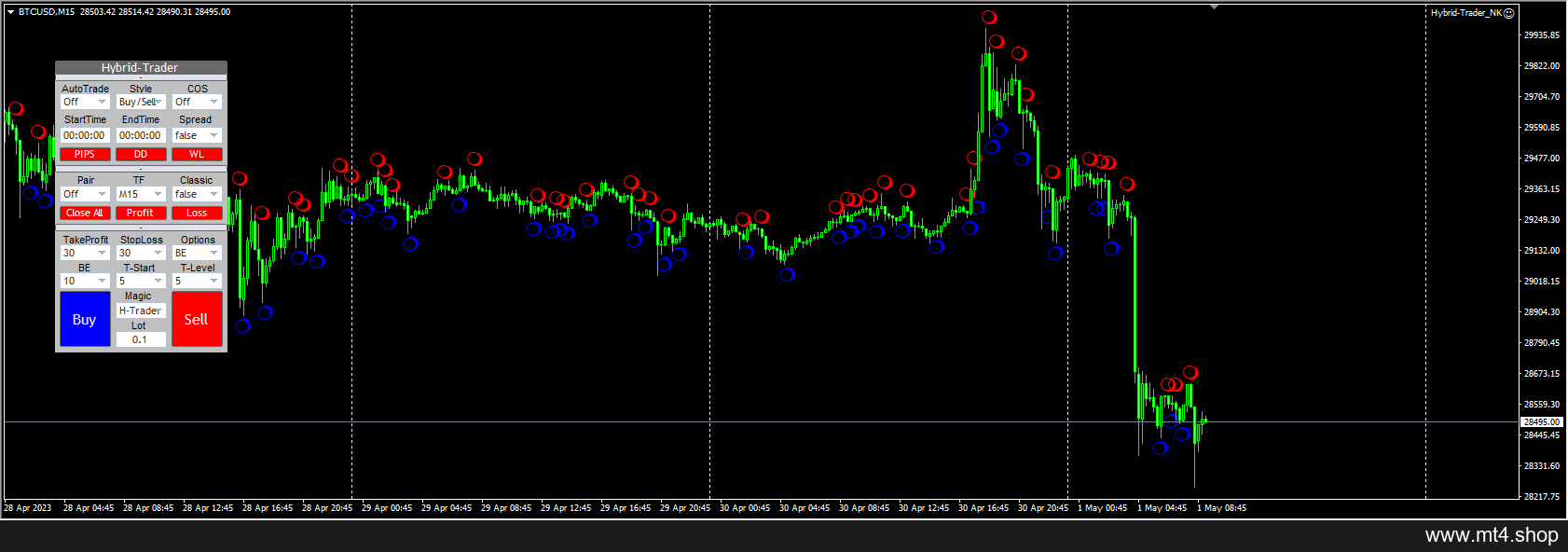Open the Spread dropdown
The width and height of the screenshot is (1568, 552).
point(197,135)
